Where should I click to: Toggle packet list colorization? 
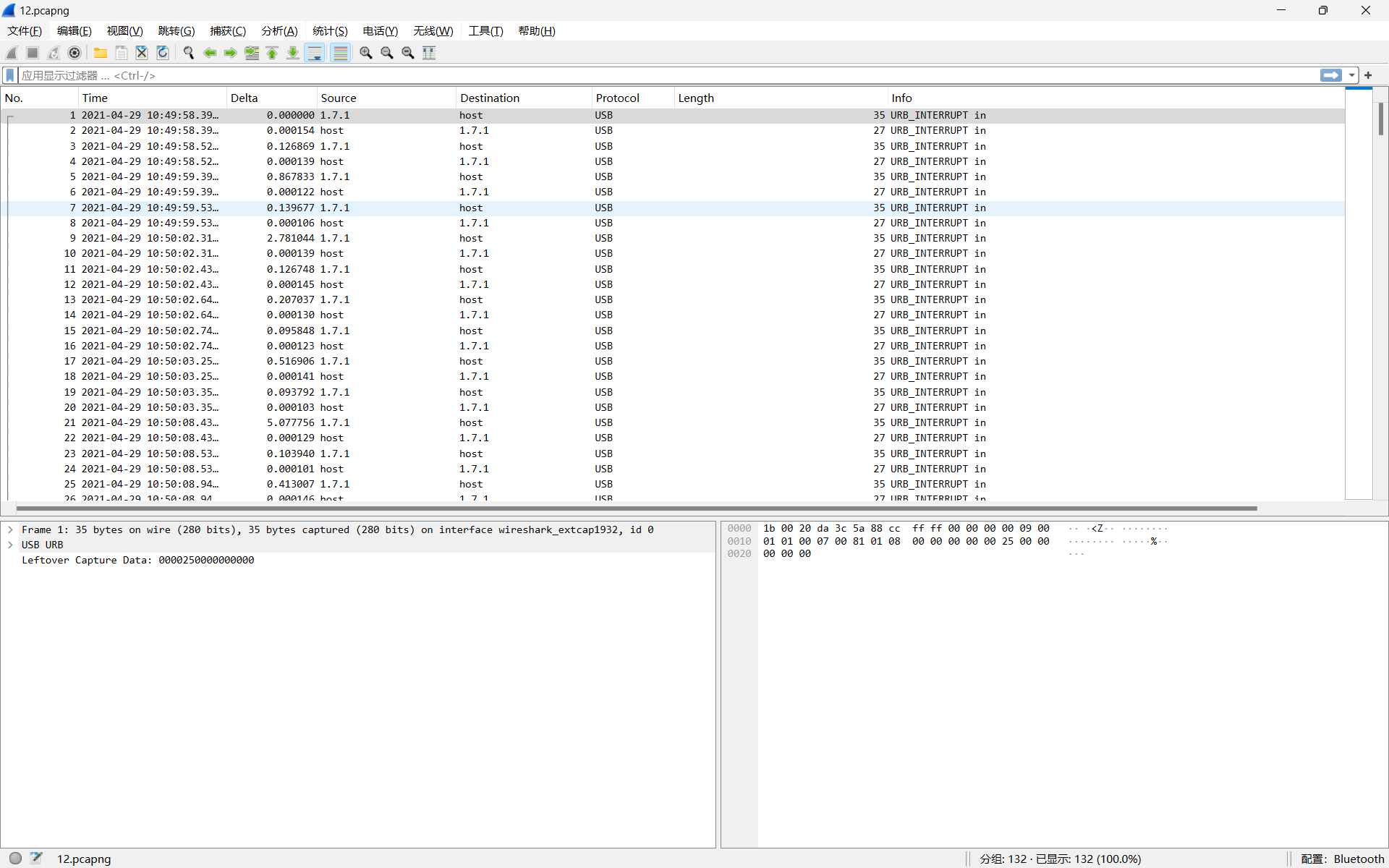coord(340,53)
